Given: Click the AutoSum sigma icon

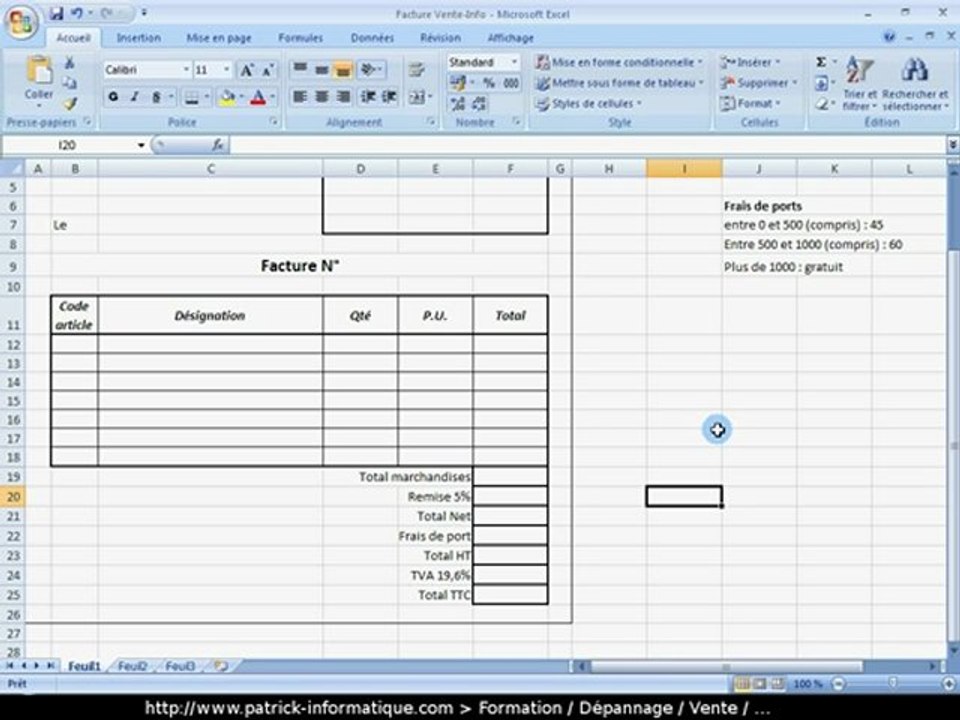Looking at the screenshot, I should pyautogui.click(x=821, y=62).
